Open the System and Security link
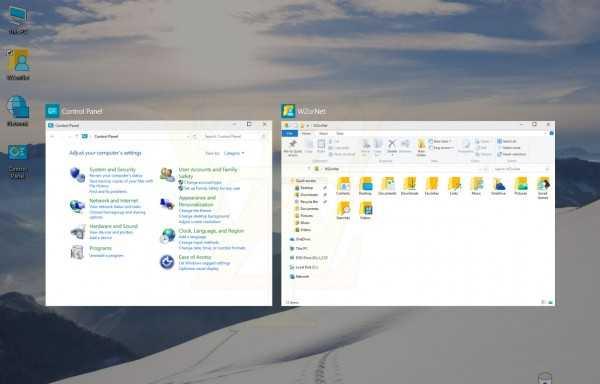 pos(112,170)
